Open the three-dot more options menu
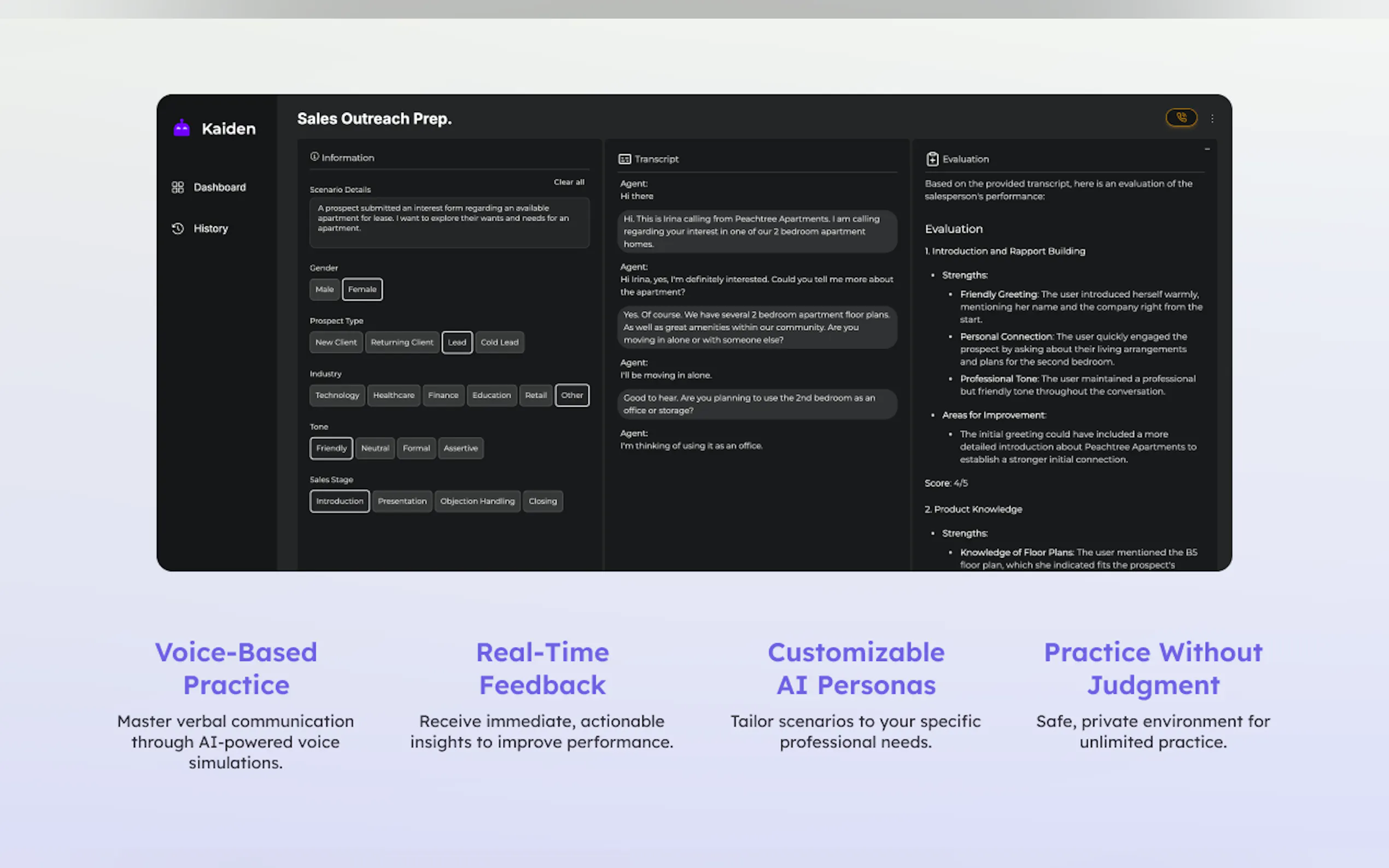 (1212, 118)
